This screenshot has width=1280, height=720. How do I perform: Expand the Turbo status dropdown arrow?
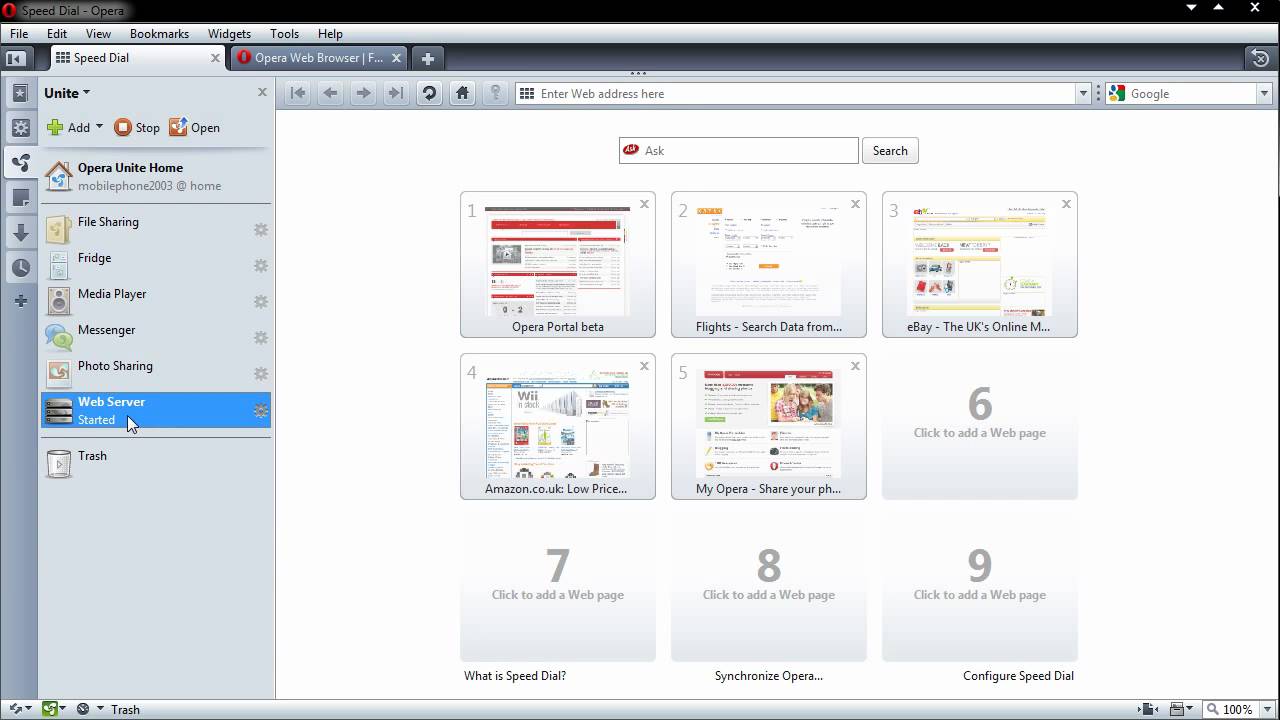(x=99, y=709)
